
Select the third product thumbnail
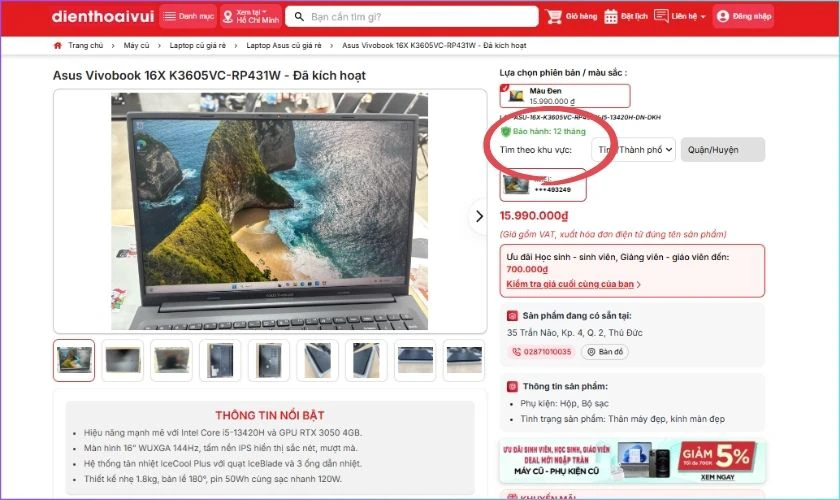pyautogui.click(x=171, y=360)
